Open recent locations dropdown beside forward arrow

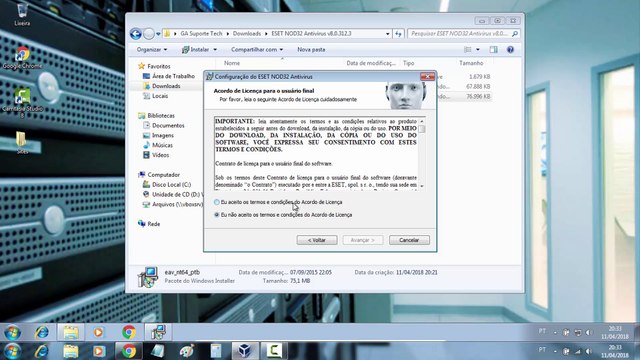click(x=158, y=34)
